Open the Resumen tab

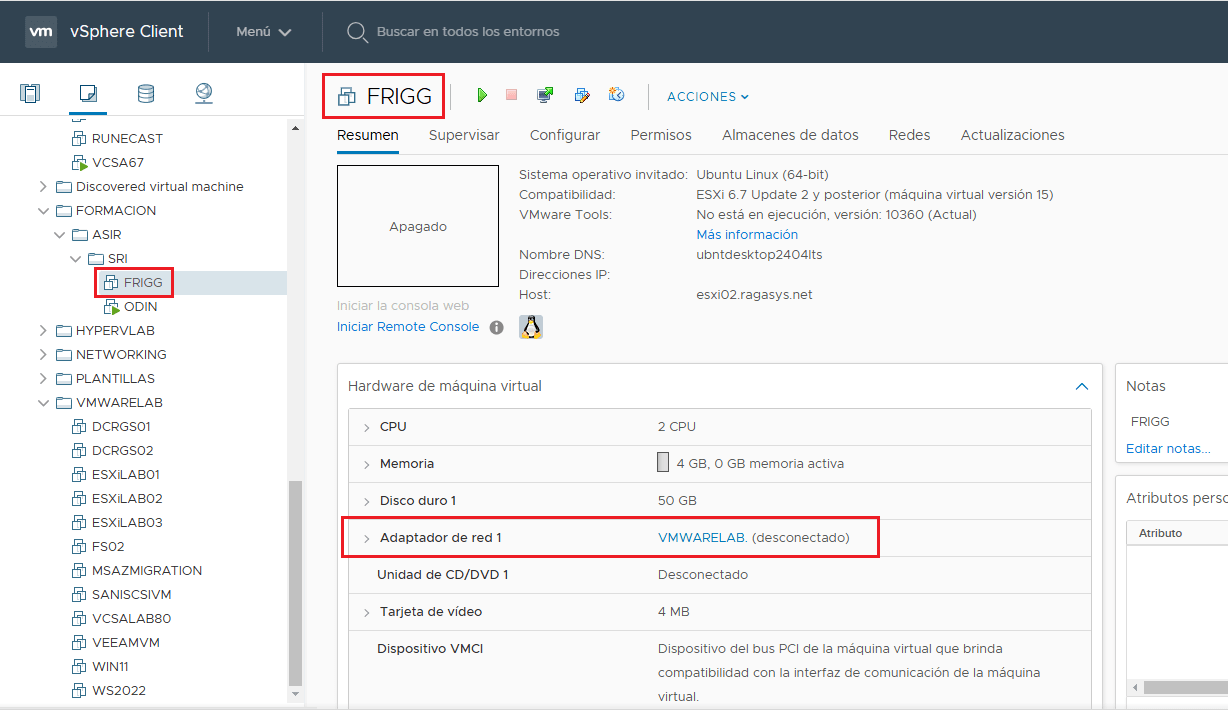tap(368, 135)
